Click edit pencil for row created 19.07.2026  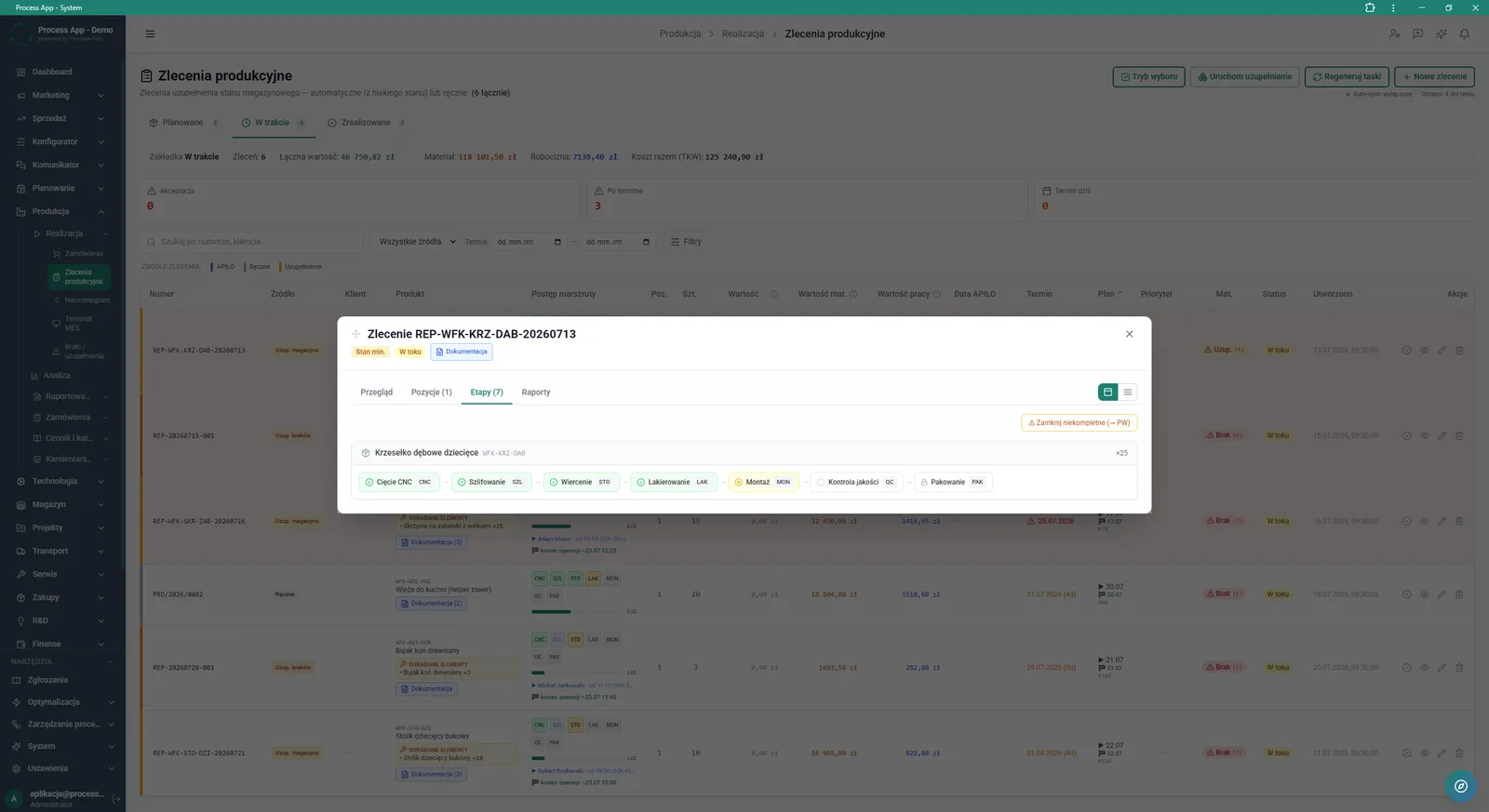coord(1442,594)
